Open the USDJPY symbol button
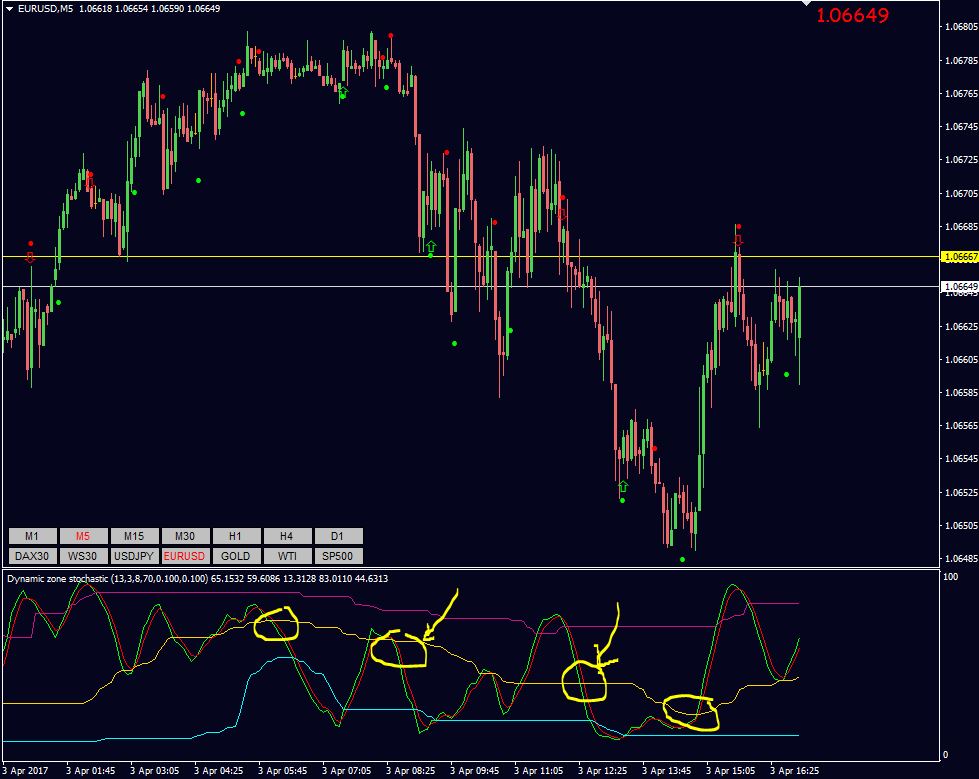 pyautogui.click(x=134, y=556)
